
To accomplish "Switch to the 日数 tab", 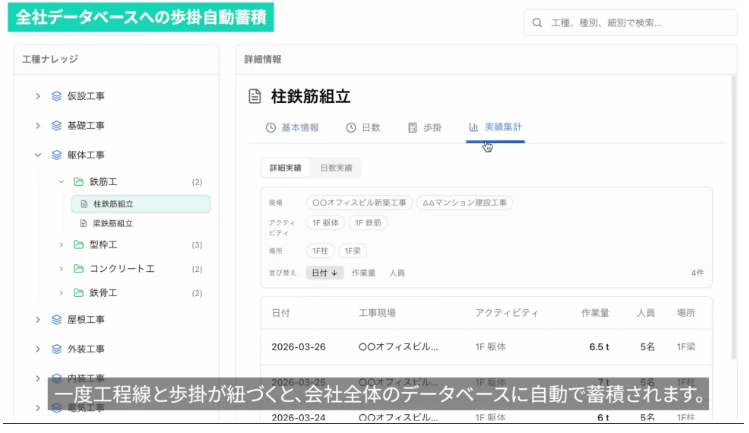I will click(x=363, y=128).
